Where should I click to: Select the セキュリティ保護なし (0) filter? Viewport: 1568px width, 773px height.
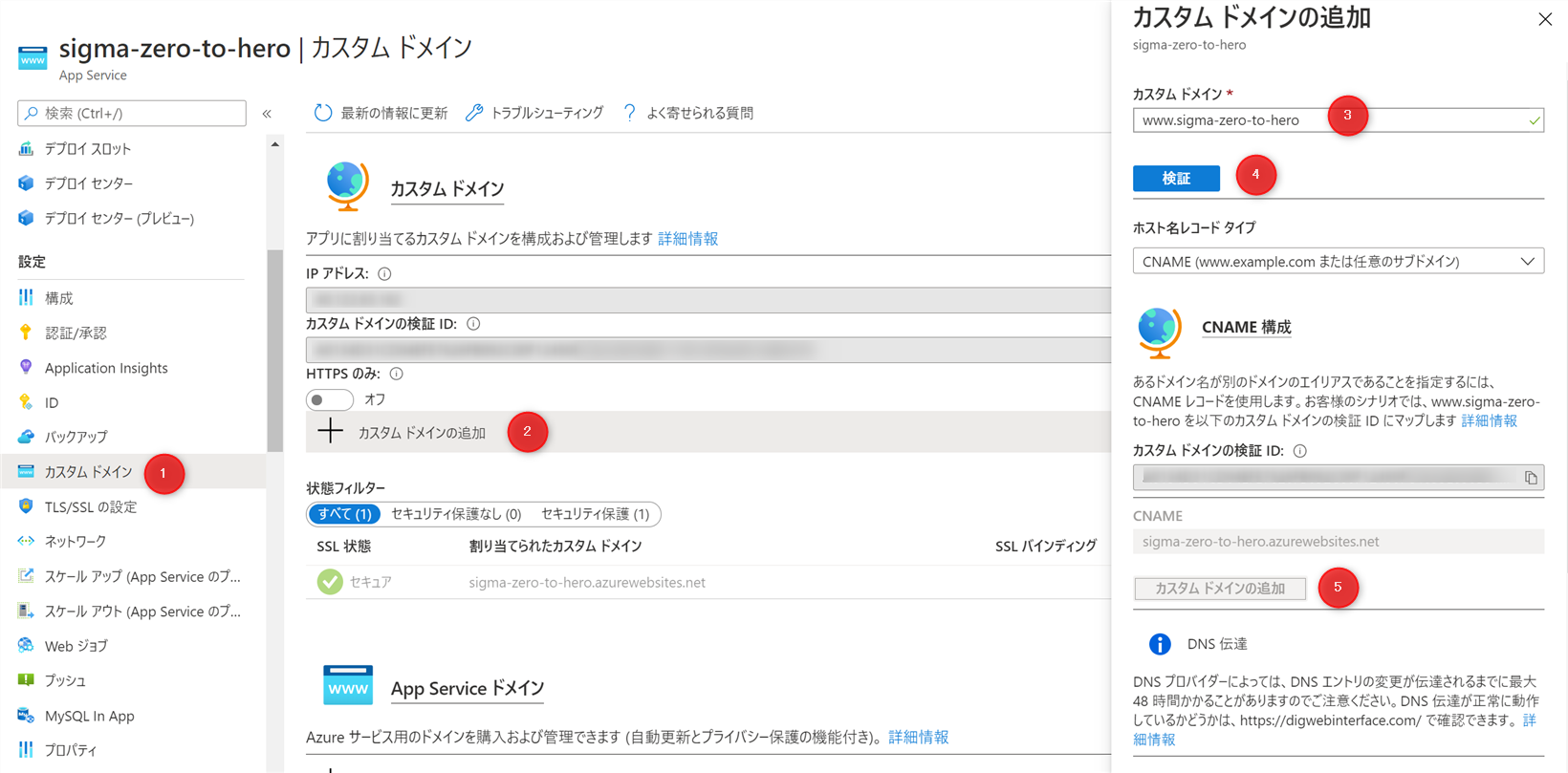click(456, 514)
